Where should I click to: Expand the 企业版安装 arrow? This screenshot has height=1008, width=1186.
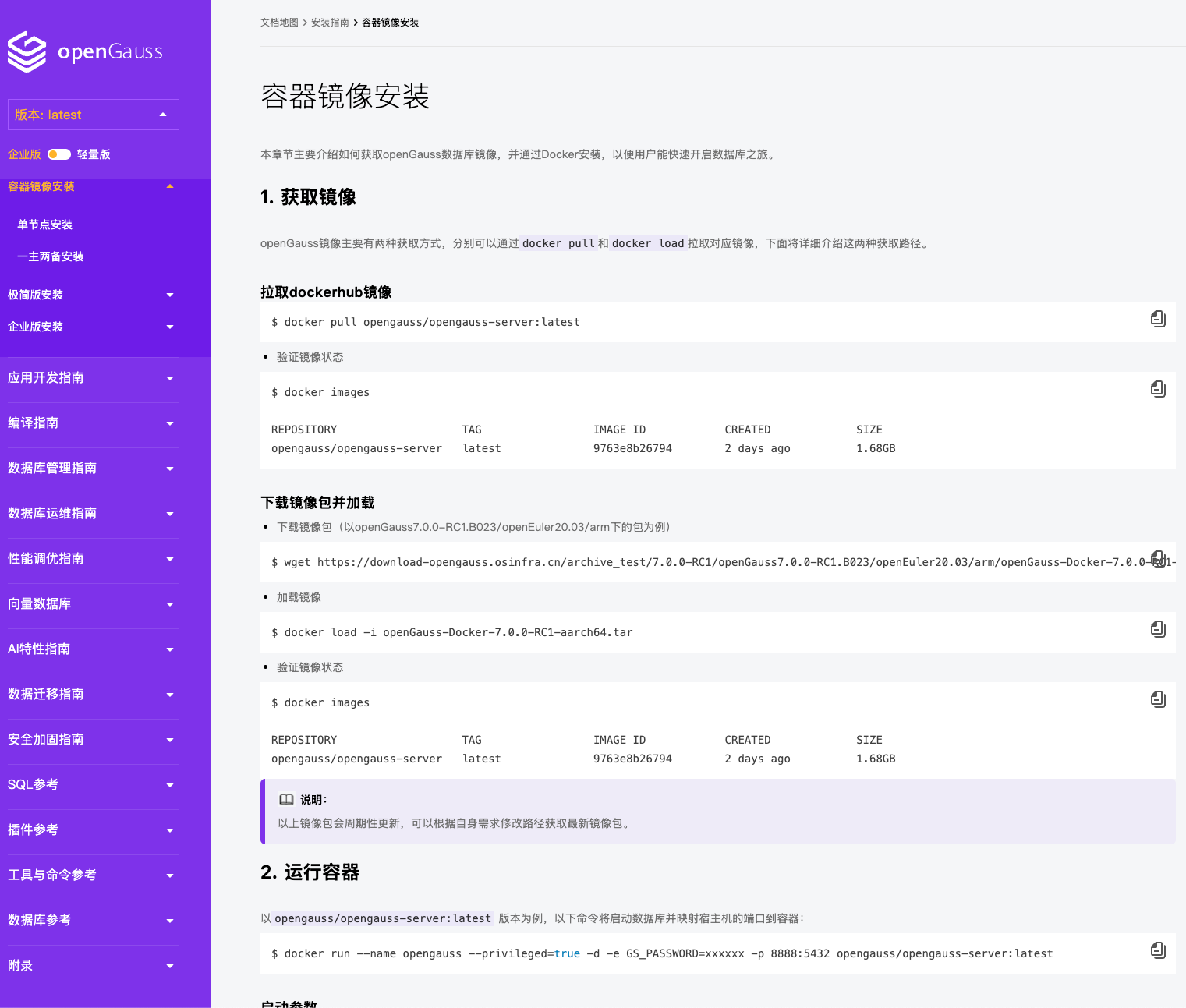click(170, 327)
